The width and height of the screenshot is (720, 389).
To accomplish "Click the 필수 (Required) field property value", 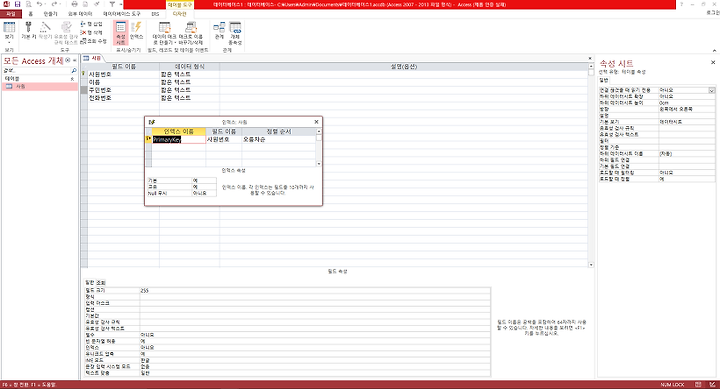I will click(x=315, y=335).
